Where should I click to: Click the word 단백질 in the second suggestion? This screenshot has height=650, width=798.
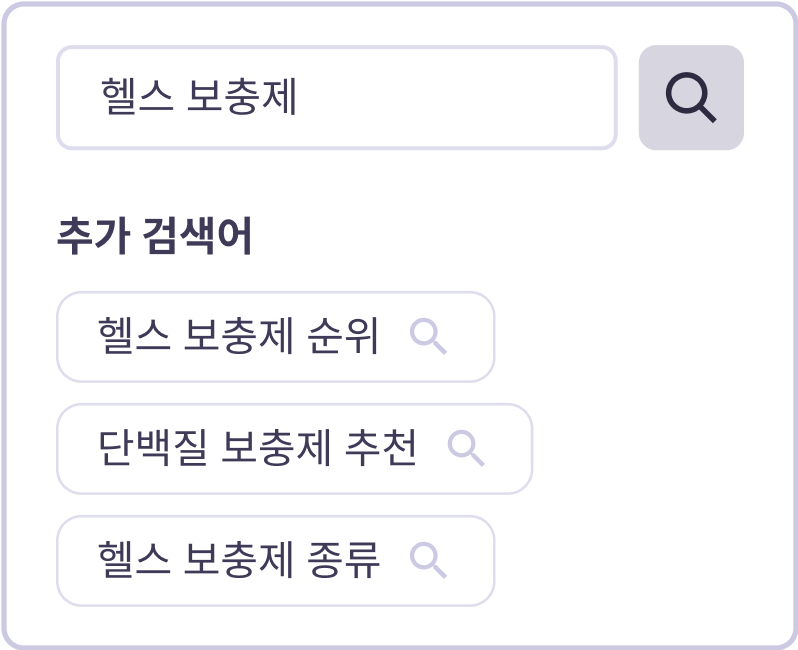point(153,449)
